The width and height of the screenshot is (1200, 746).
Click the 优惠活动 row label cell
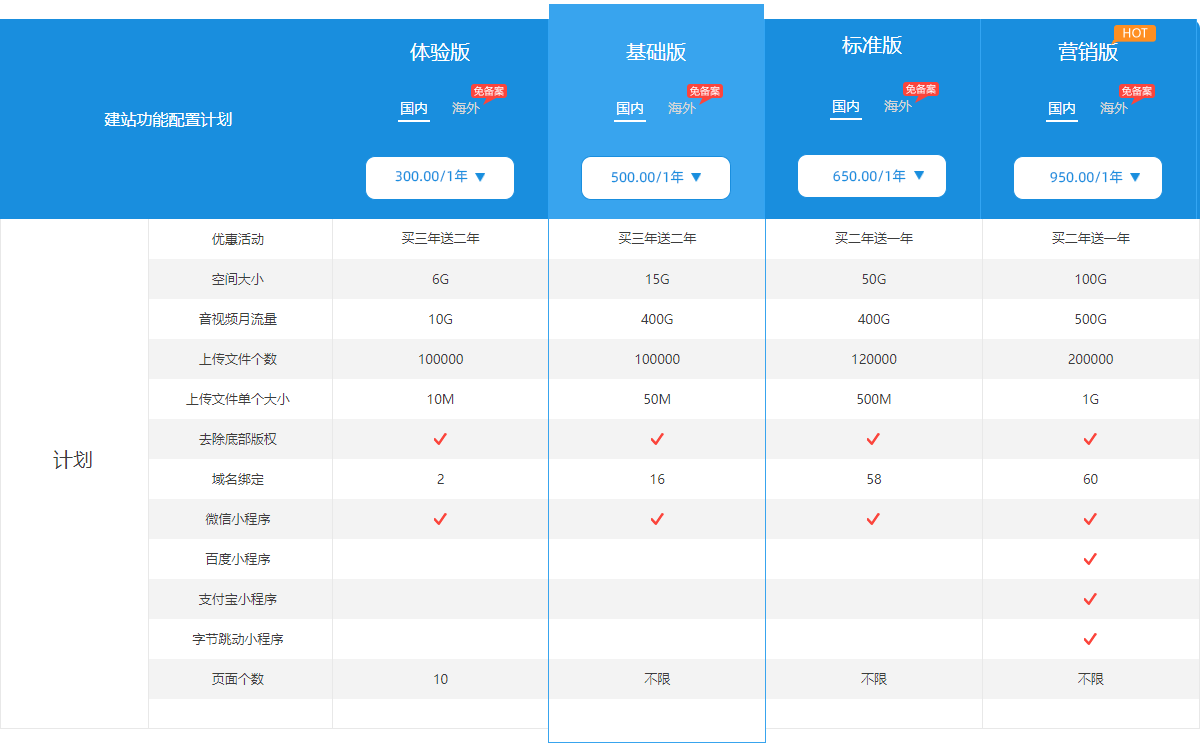click(240, 239)
